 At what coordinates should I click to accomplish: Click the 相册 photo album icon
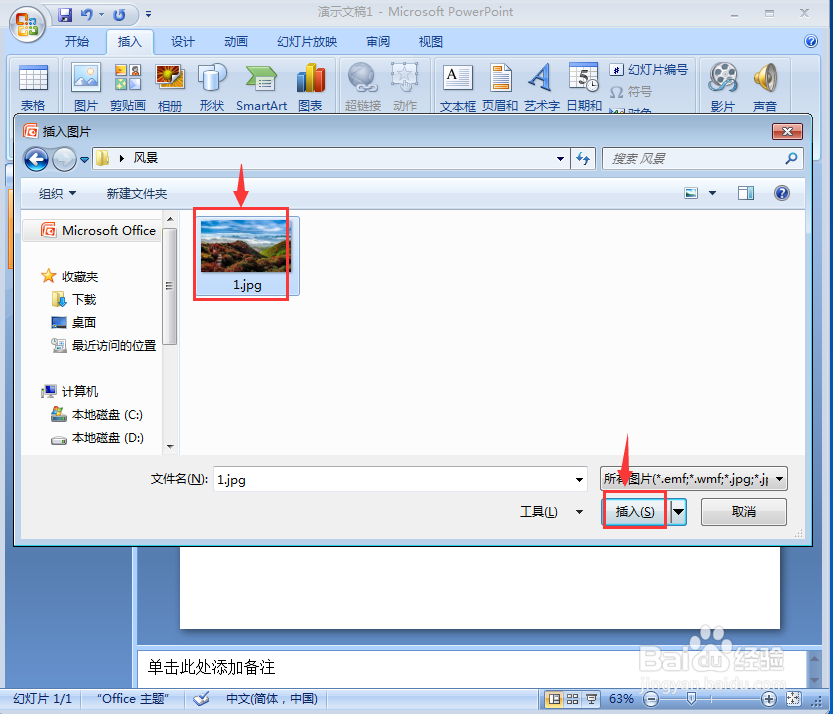(x=170, y=87)
